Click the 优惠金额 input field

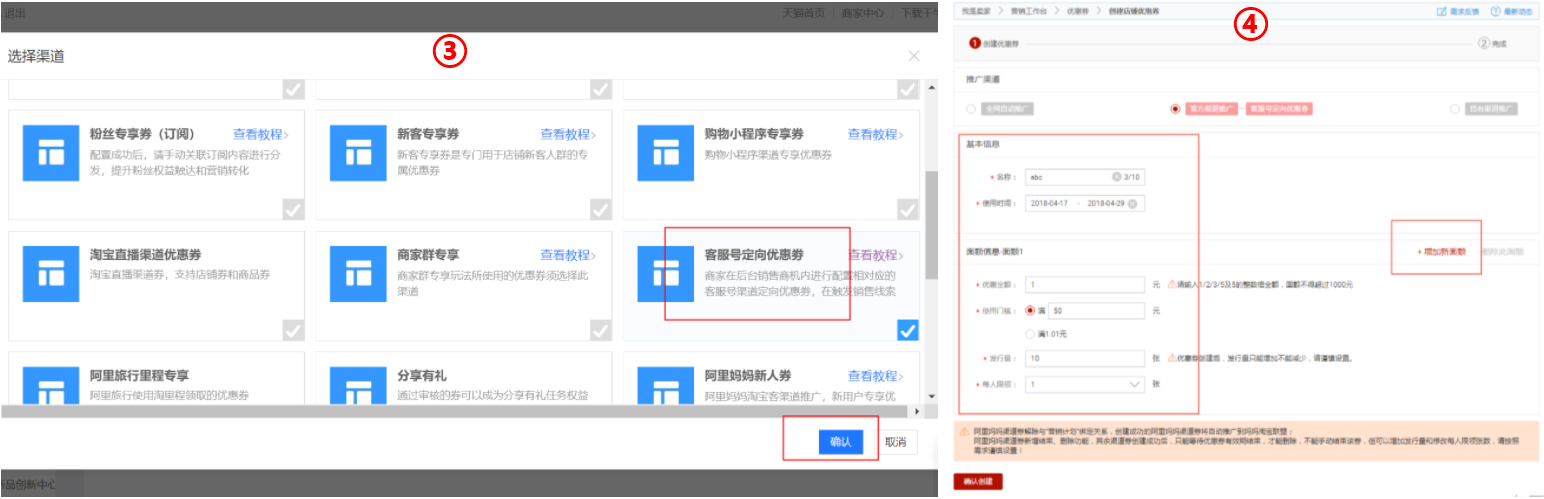point(1084,284)
